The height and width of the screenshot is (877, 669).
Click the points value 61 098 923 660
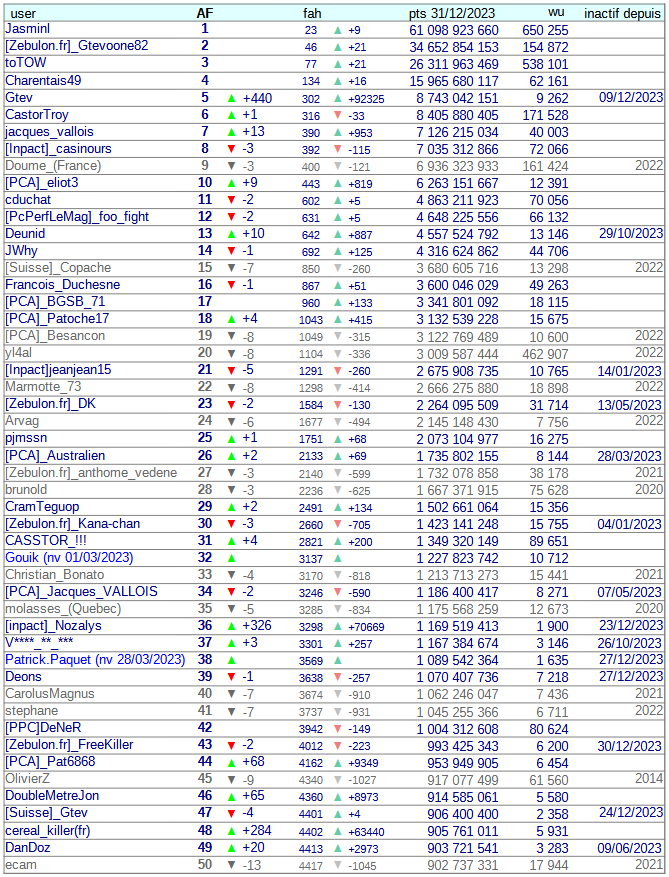coord(454,30)
